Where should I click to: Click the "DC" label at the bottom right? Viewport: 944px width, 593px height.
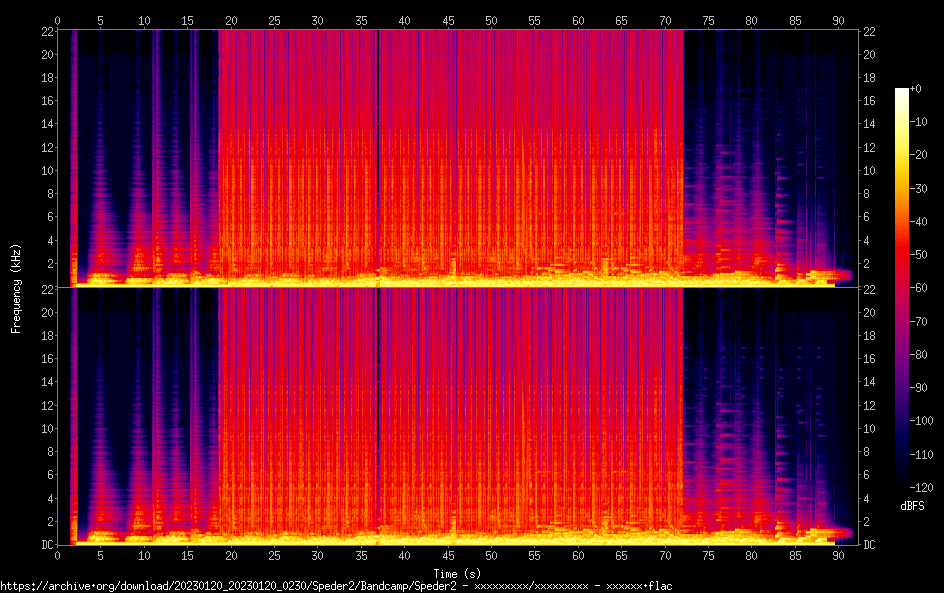(870, 544)
